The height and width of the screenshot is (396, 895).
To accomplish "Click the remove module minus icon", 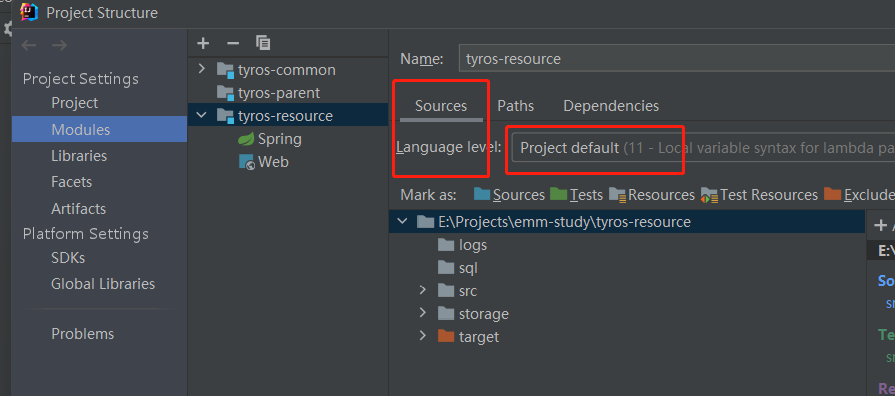I will point(233,43).
